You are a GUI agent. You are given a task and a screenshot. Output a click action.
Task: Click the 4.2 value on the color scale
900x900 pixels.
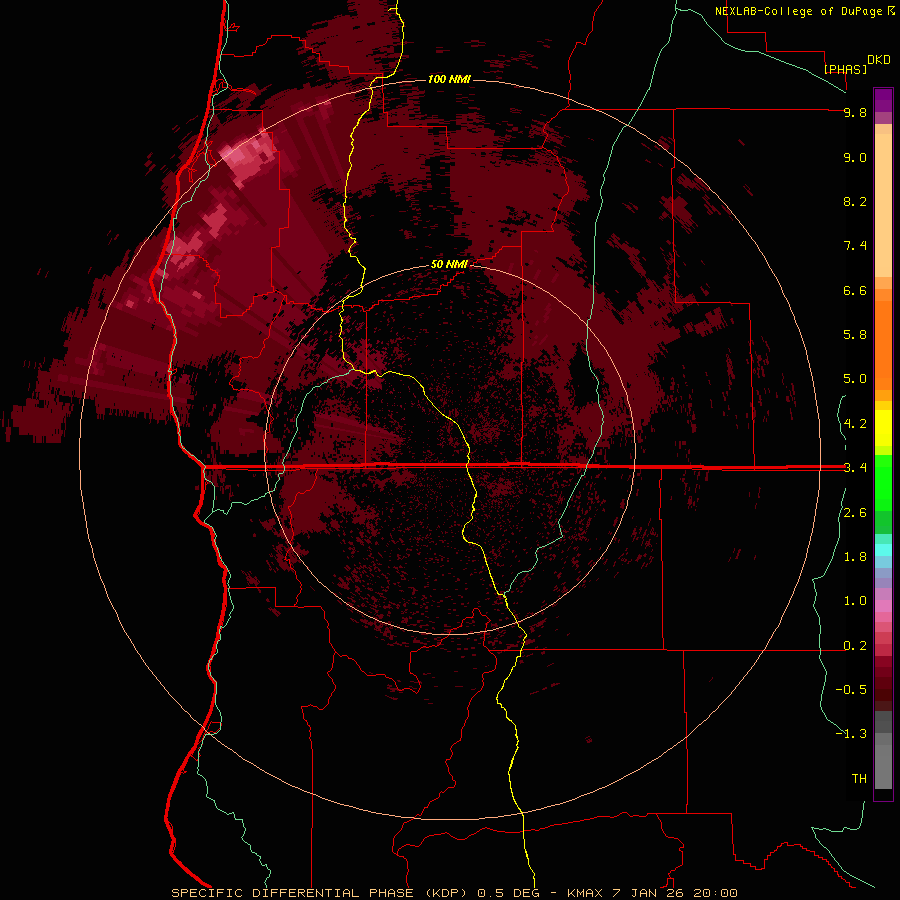(855, 424)
